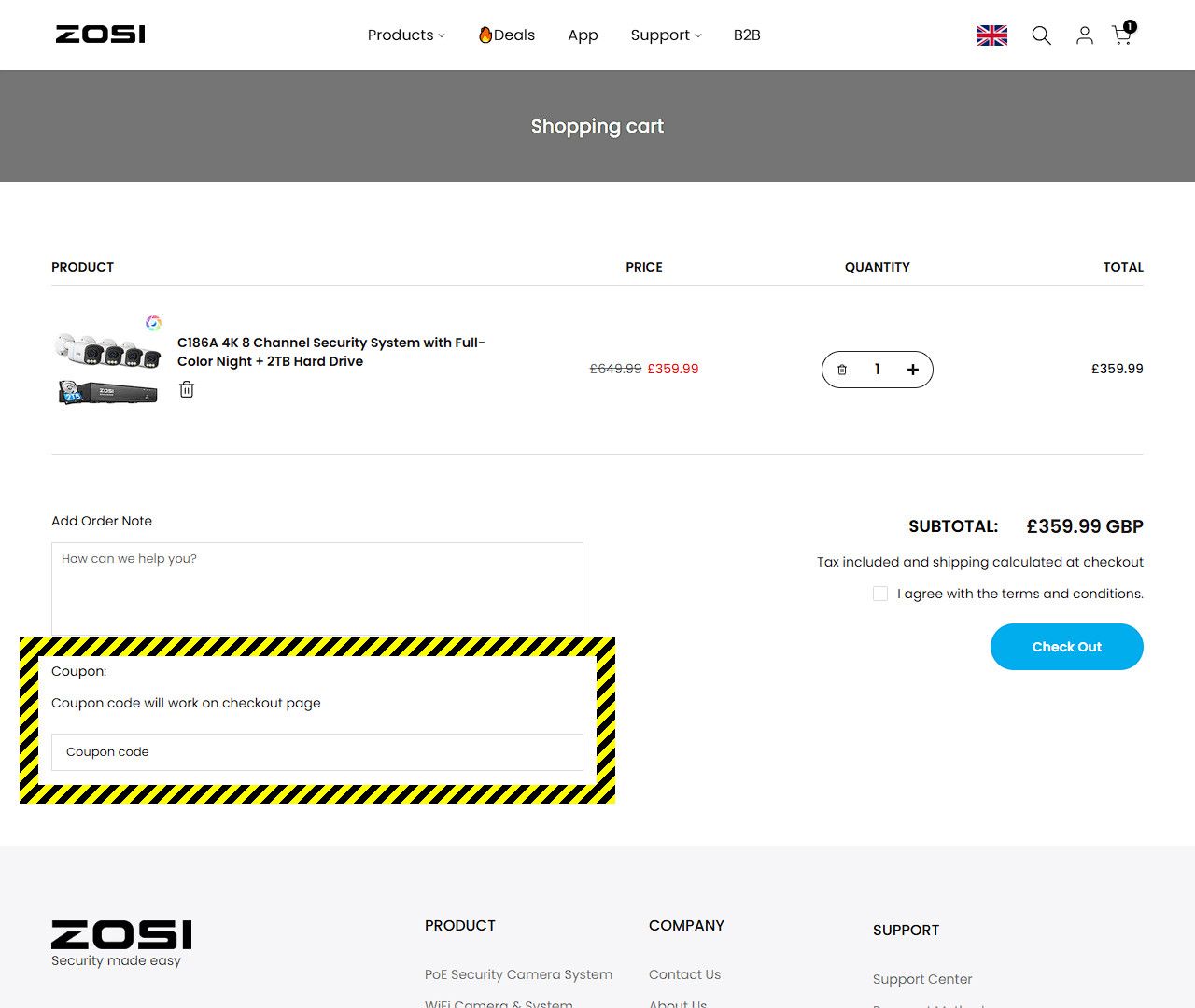Click the ZOSI logo in the header

(x=100, y=34)
